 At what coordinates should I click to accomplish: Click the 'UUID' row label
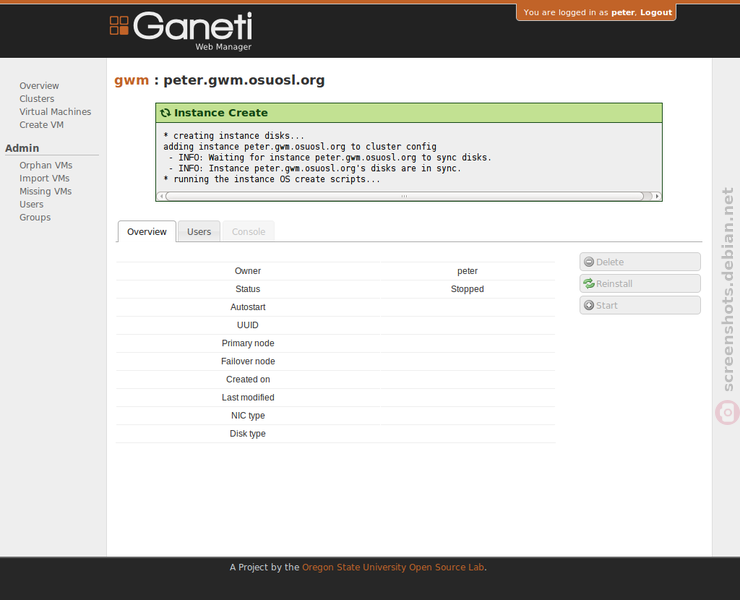248,325
